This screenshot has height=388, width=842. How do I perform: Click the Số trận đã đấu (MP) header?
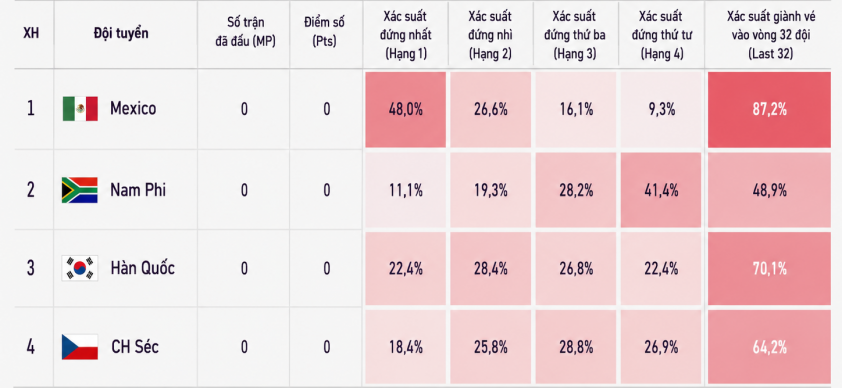click(245, 32)
